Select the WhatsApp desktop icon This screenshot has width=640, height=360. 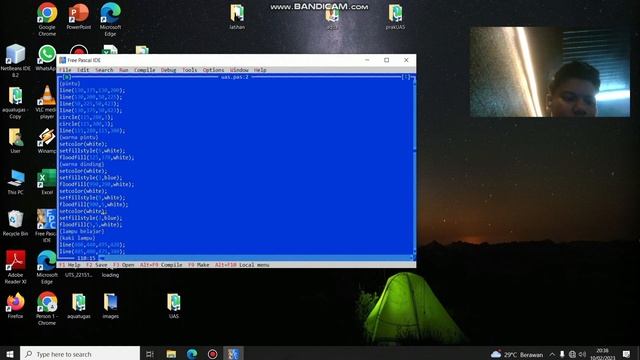pos(47,57)
